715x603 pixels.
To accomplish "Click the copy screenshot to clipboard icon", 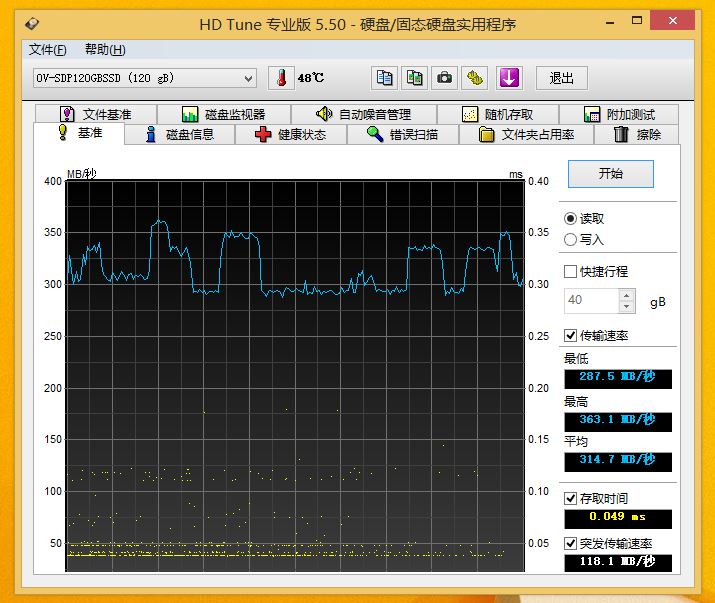I will 414,78.
